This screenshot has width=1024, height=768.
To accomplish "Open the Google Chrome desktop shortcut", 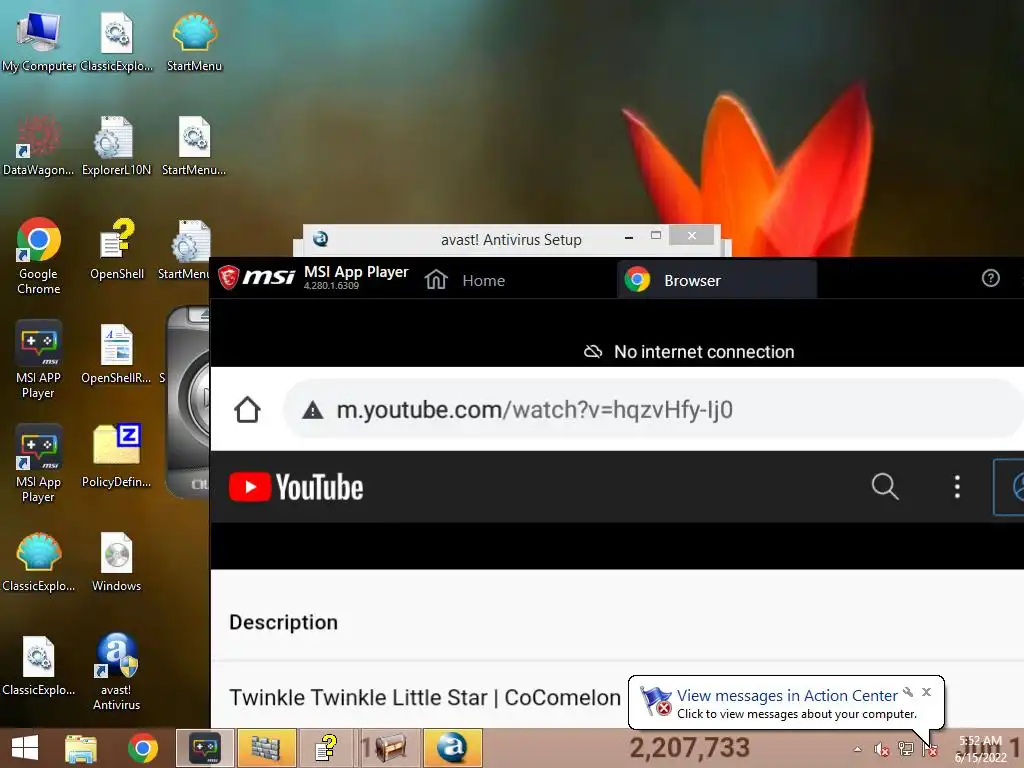I will tap(39, 256).
